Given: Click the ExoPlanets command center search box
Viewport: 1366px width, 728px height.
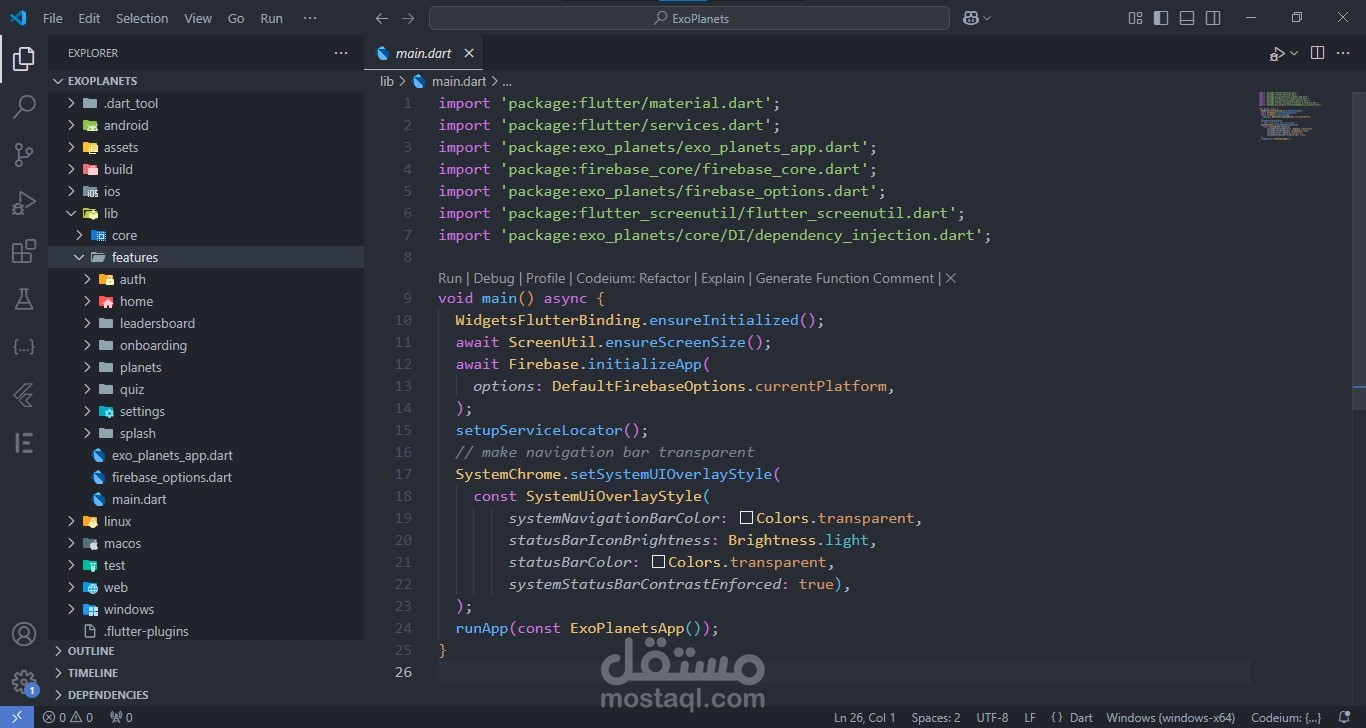Looking at the screenshot, I should [x=689, y=18].
